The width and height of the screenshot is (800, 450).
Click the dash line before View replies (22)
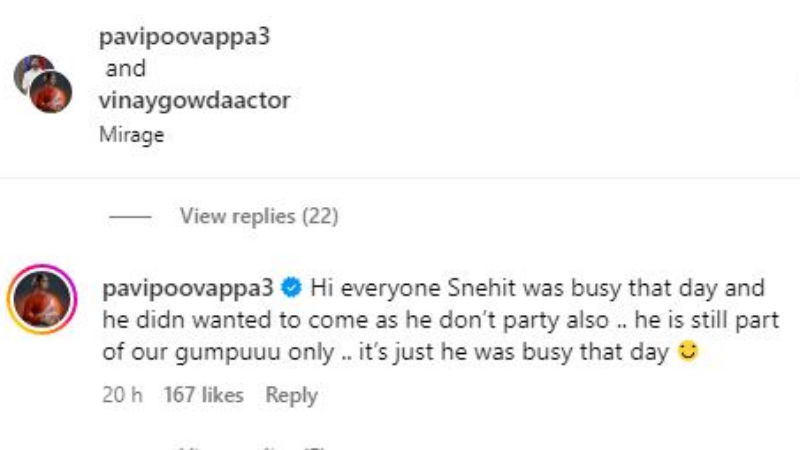[128, 216]
